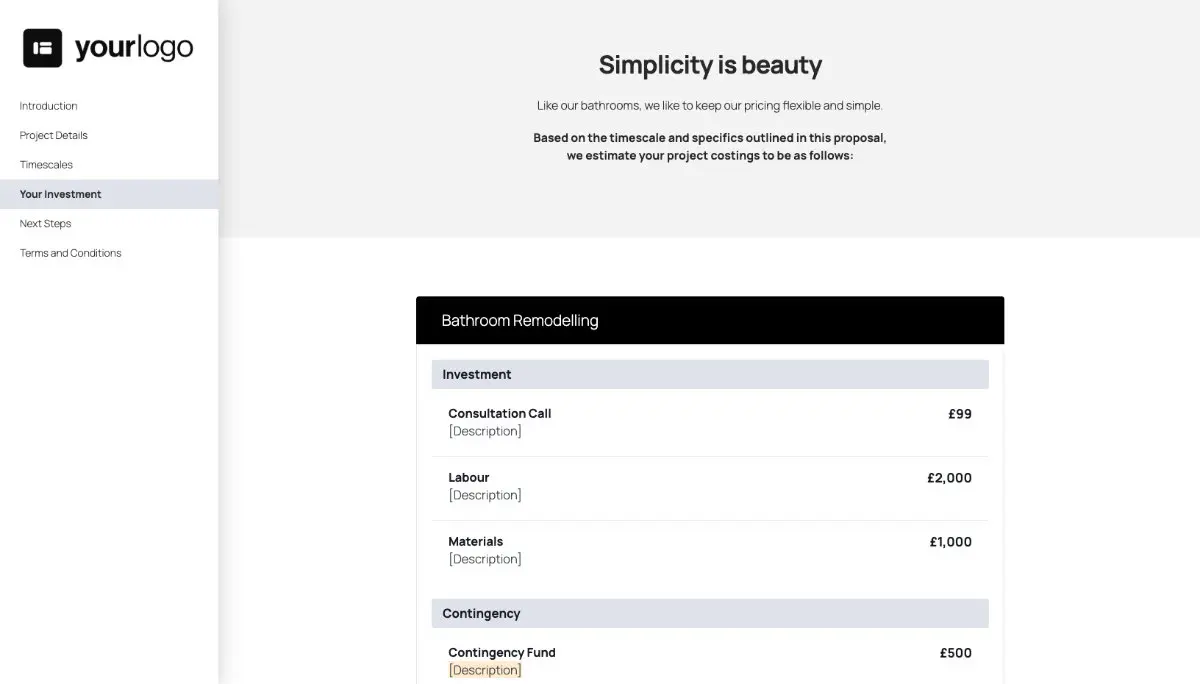
Task: Open the Terms and Conditions section
Action: tap(69, 252)
